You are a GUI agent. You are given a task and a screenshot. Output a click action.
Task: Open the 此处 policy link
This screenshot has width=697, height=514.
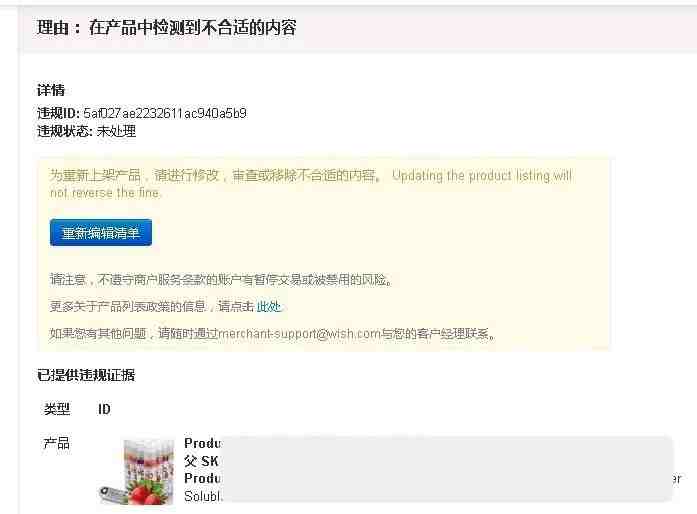coord(269,307)
